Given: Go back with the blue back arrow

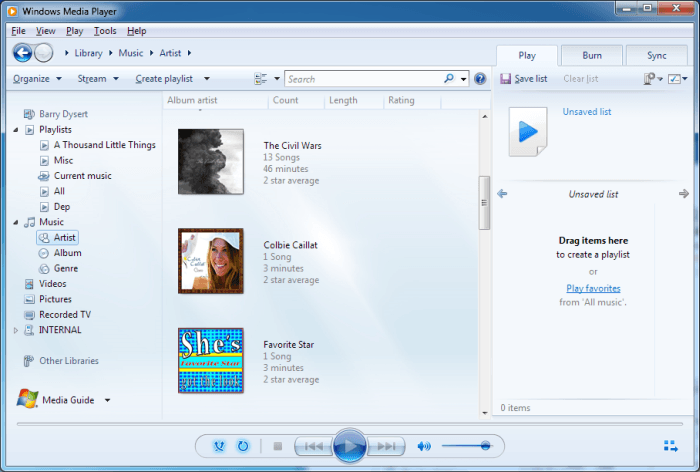Looking at the screenshot, I should pos(22,53).
